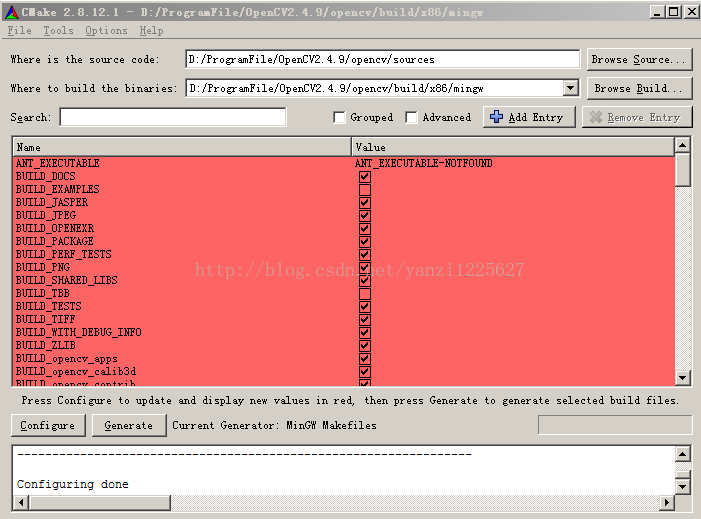Toggle the Advanced checkbox
Viewport: 701px width, 519px height.
[x=411, y=117]
